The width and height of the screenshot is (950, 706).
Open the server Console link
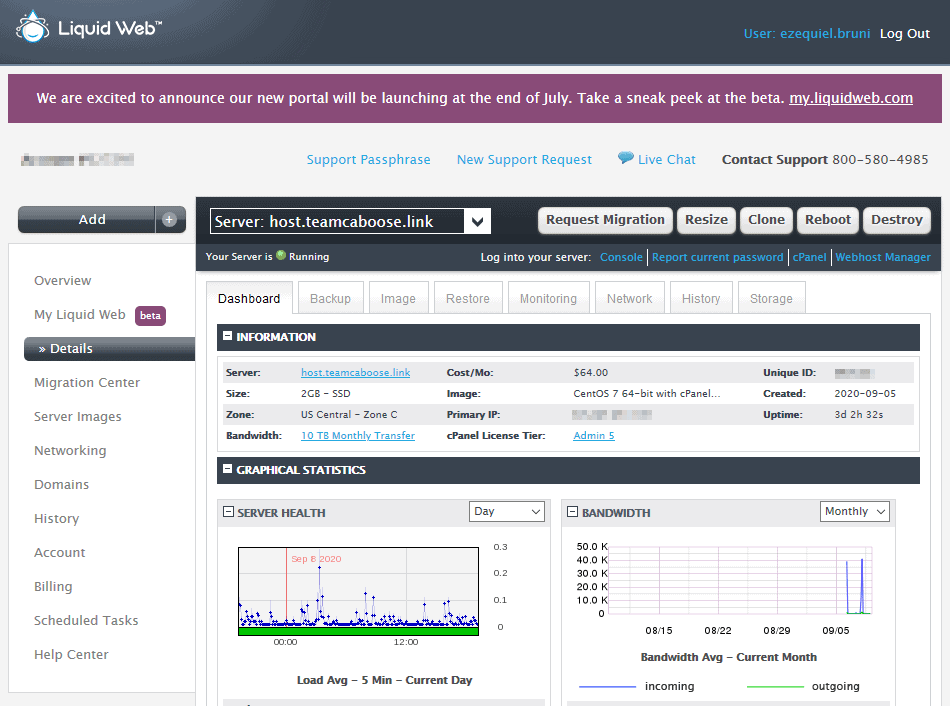621,257
